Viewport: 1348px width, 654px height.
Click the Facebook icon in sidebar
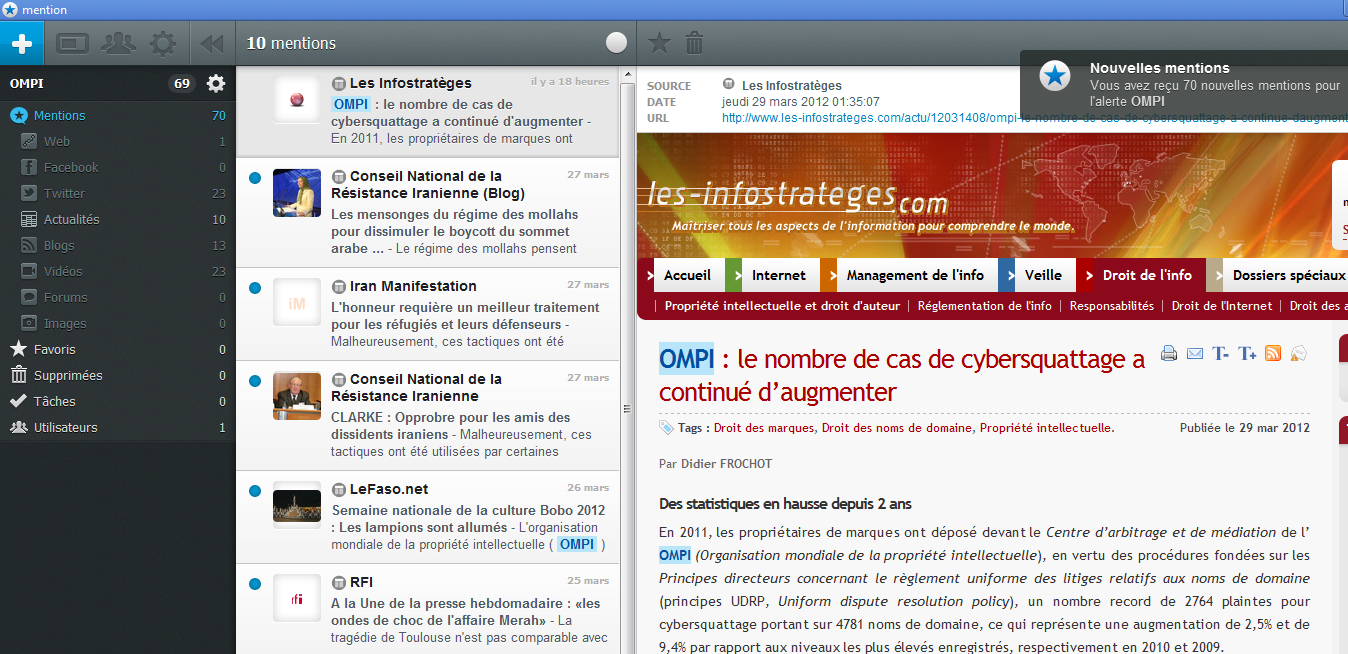(x=28, y=167)
